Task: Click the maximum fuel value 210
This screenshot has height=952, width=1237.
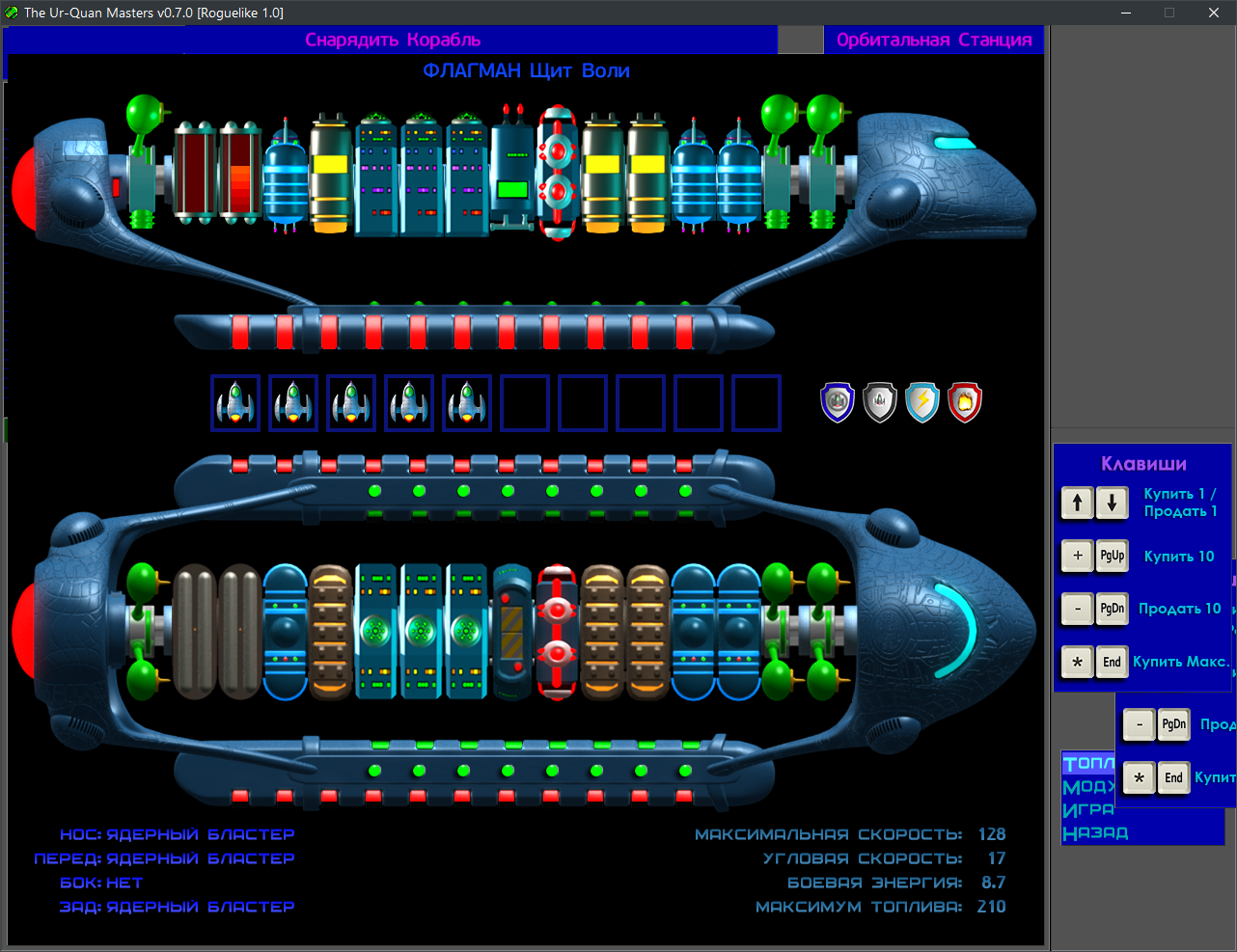Action: (x=991, y=907)
